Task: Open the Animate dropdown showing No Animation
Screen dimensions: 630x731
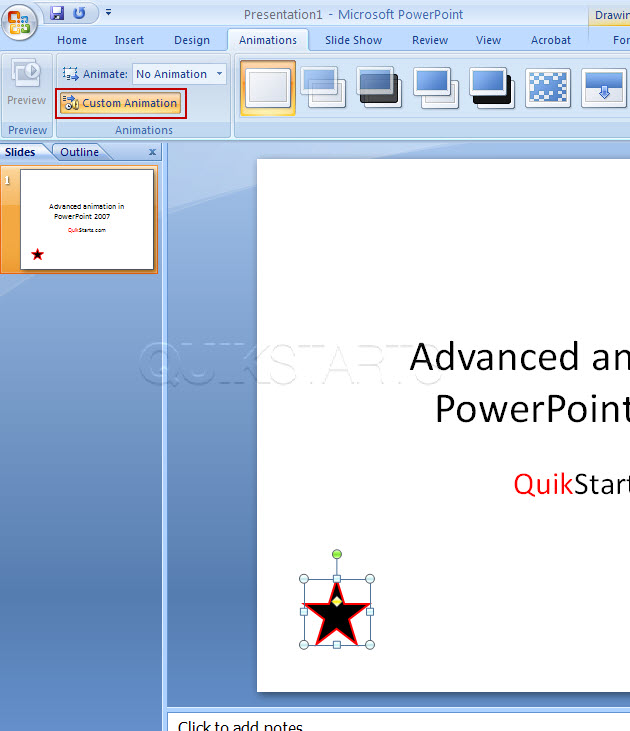Action: click(x=180, y=74)
